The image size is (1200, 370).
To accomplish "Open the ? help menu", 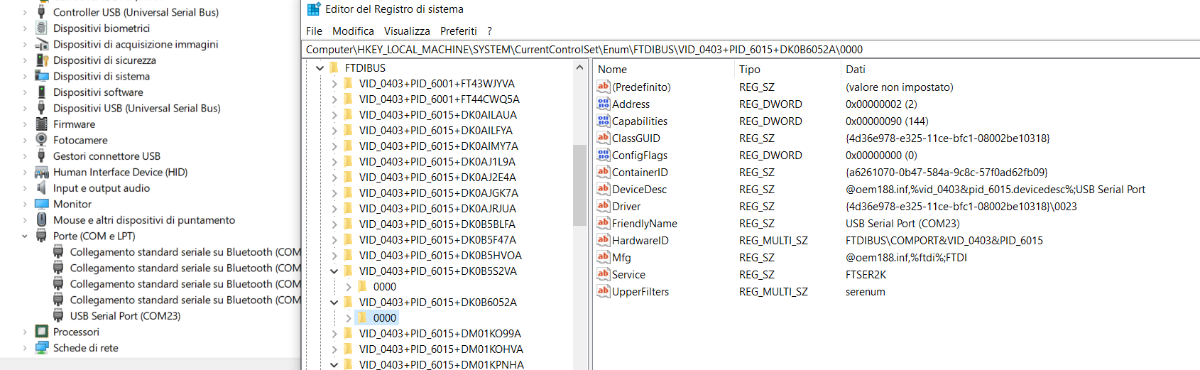I will (x=489, y=31).
